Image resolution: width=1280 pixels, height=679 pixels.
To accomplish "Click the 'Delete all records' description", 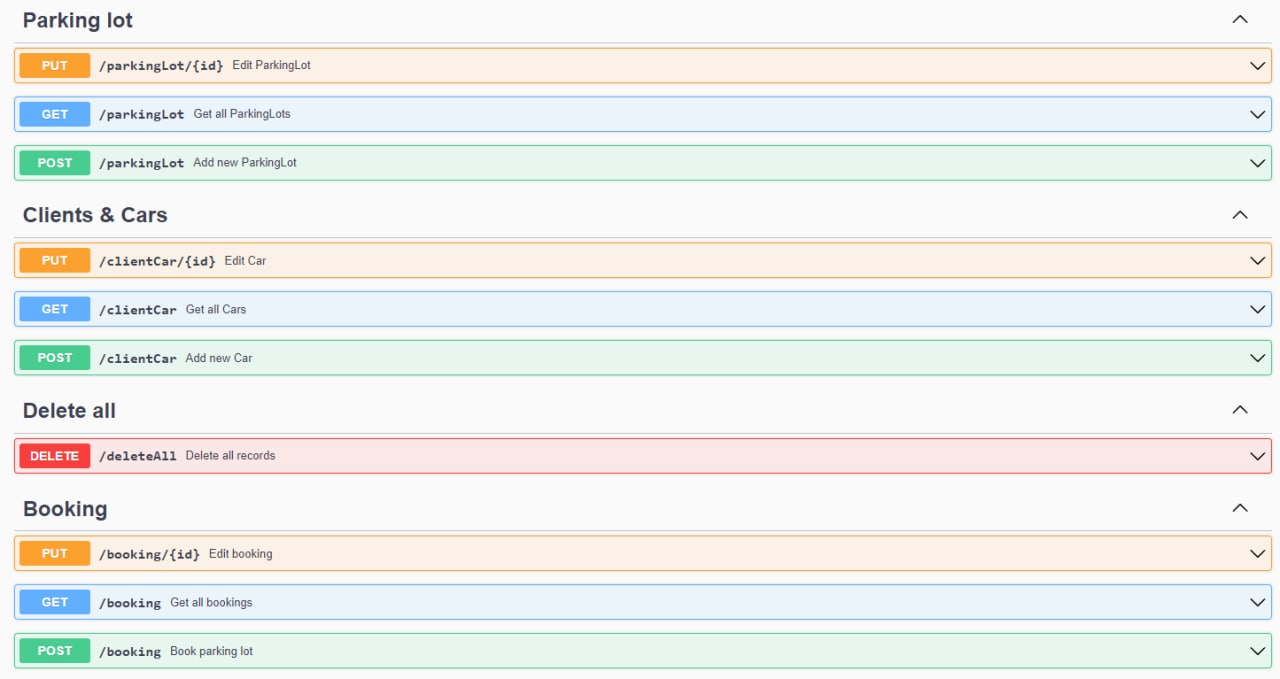I will (x=230, y=455).
